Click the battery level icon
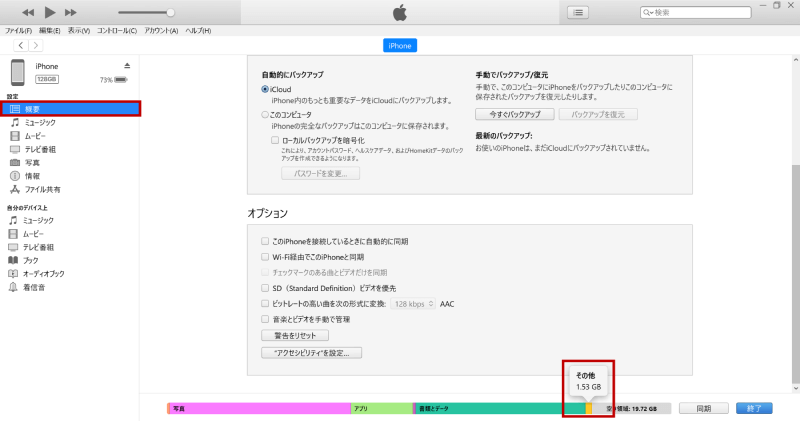 [121, 80]
